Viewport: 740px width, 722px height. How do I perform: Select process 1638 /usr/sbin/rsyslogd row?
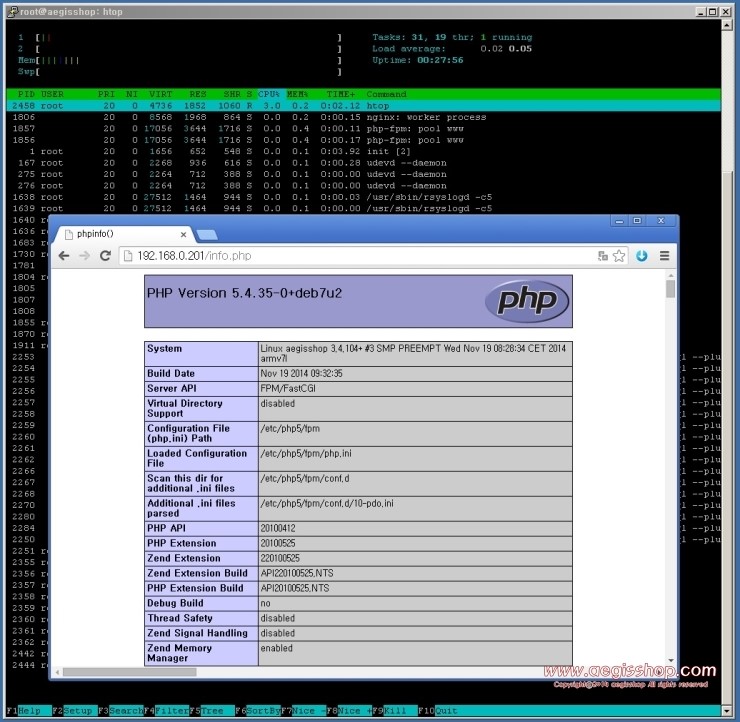click(x=363, y=197)
